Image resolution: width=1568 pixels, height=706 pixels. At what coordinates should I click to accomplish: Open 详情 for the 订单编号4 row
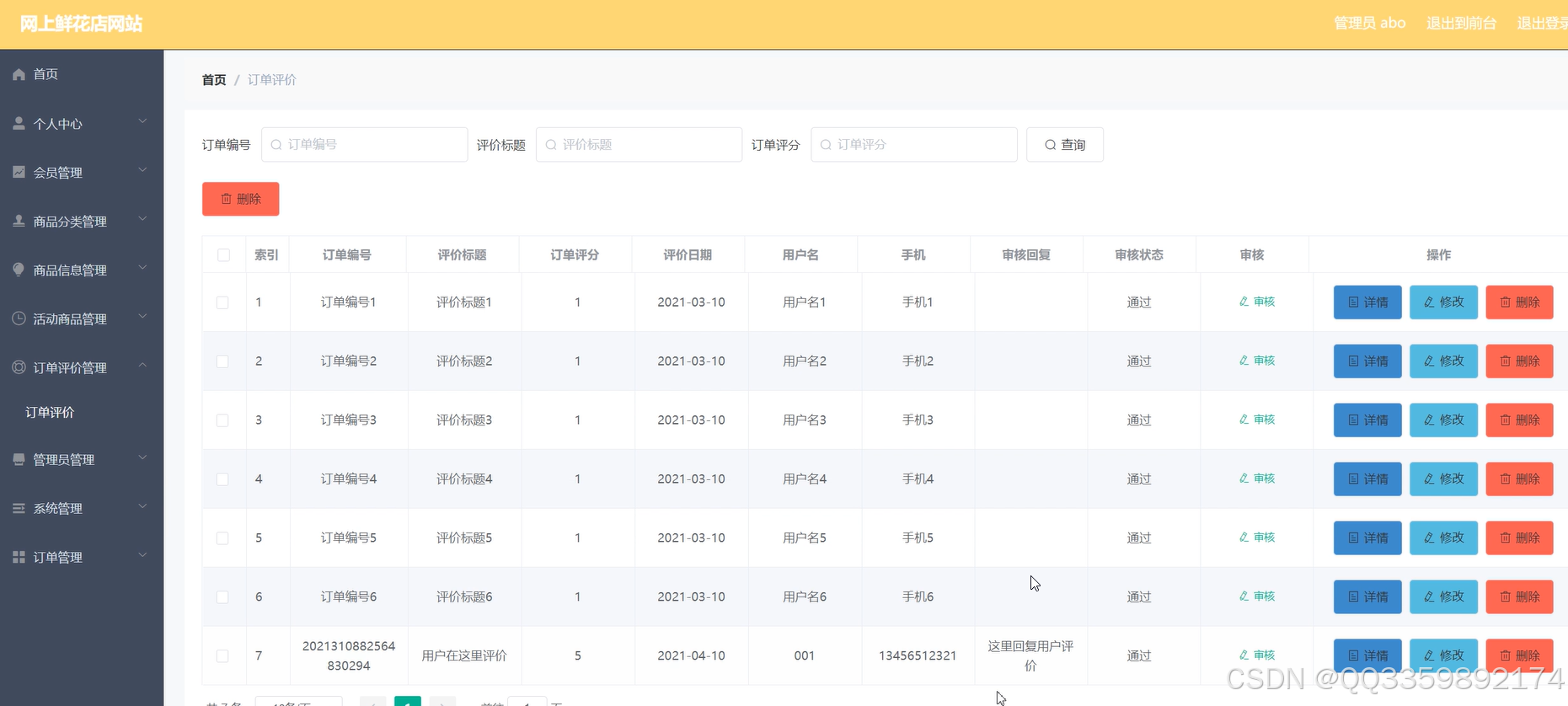tap(1367, 479)
